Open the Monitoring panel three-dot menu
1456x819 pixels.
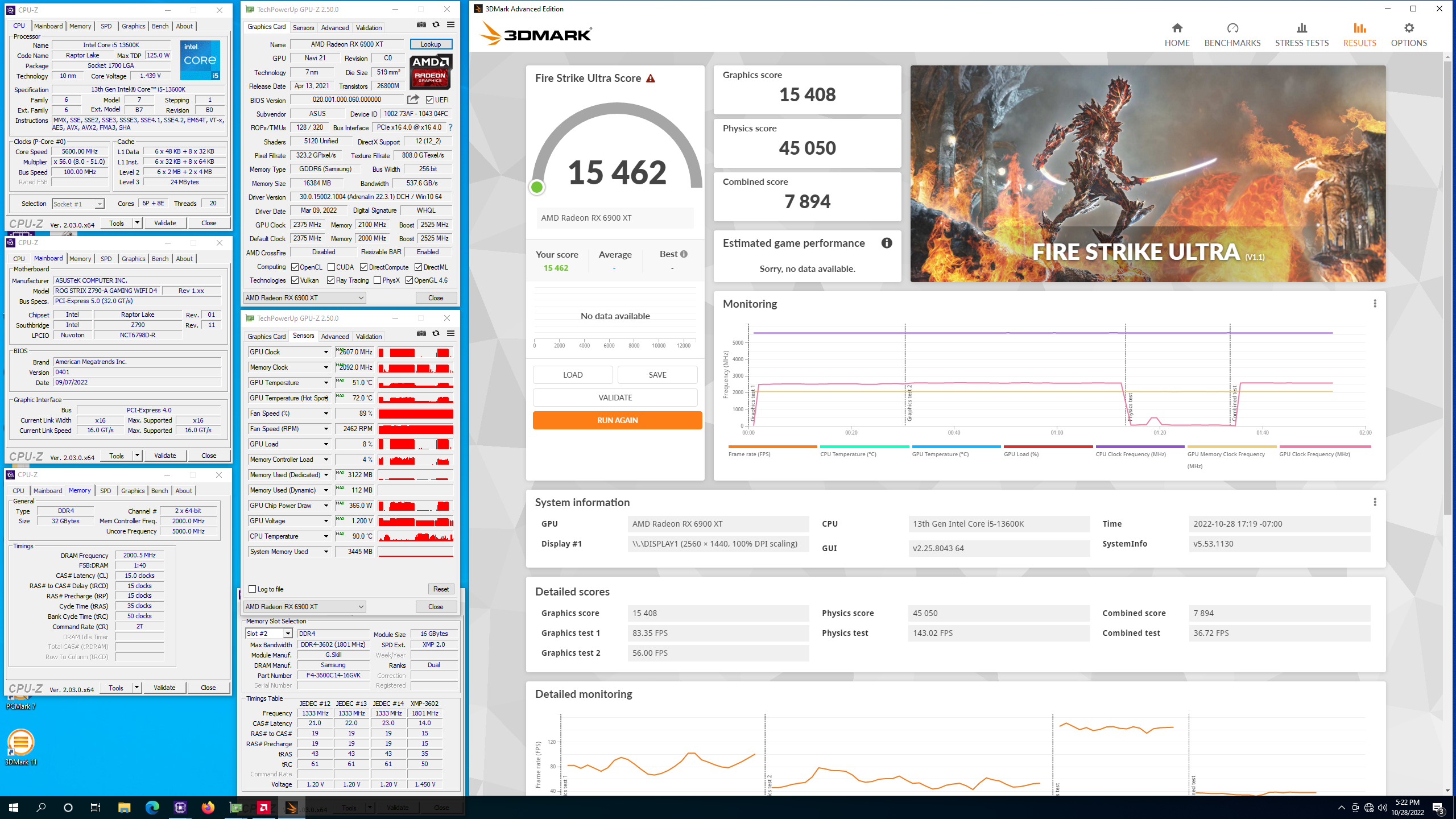point(1375,304)
